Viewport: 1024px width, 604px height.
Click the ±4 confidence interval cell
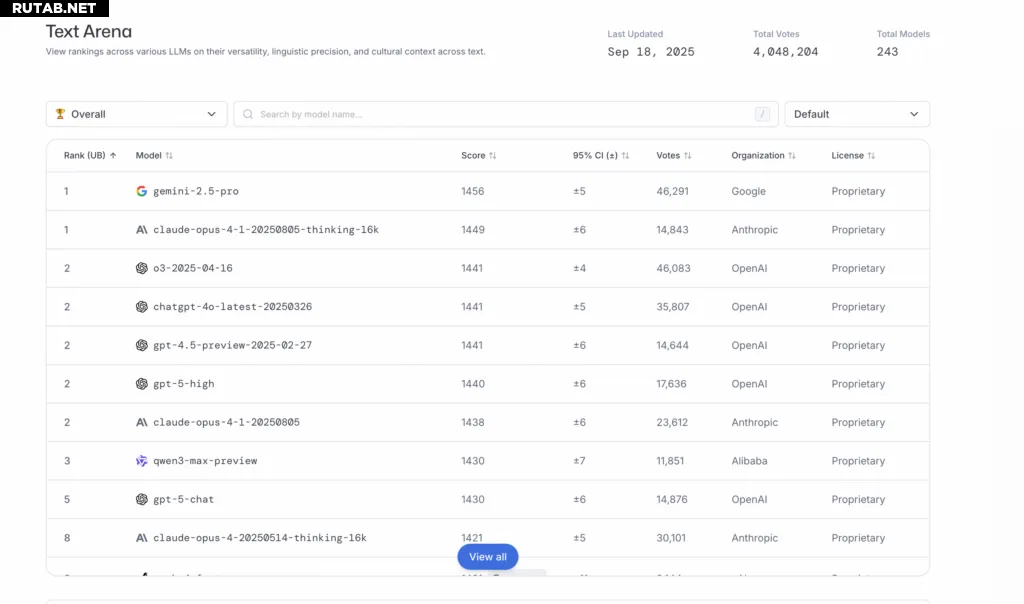579,268
